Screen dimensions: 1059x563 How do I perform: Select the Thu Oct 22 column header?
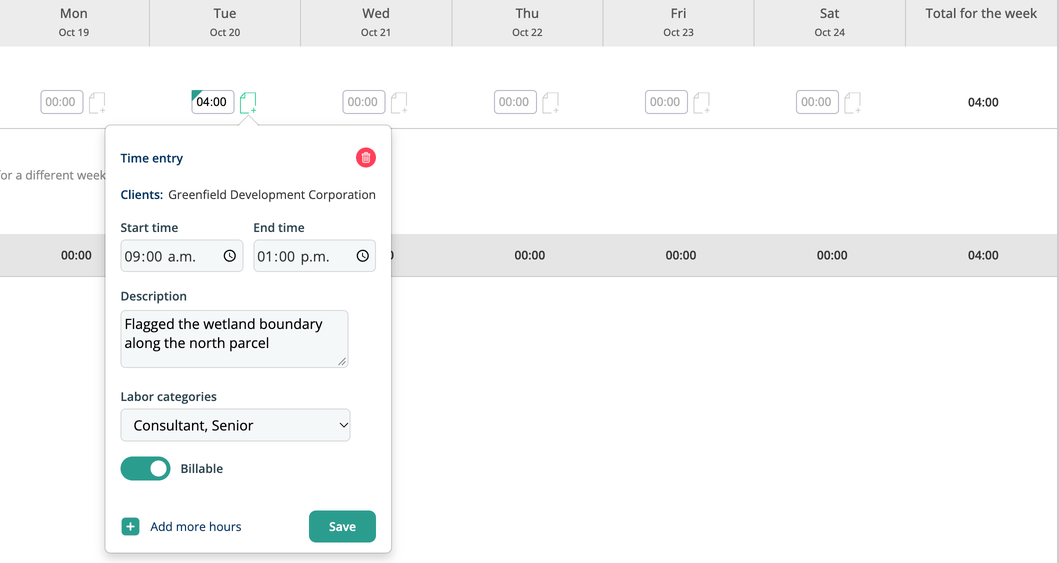pyautogui.click(x=527, y=22)
